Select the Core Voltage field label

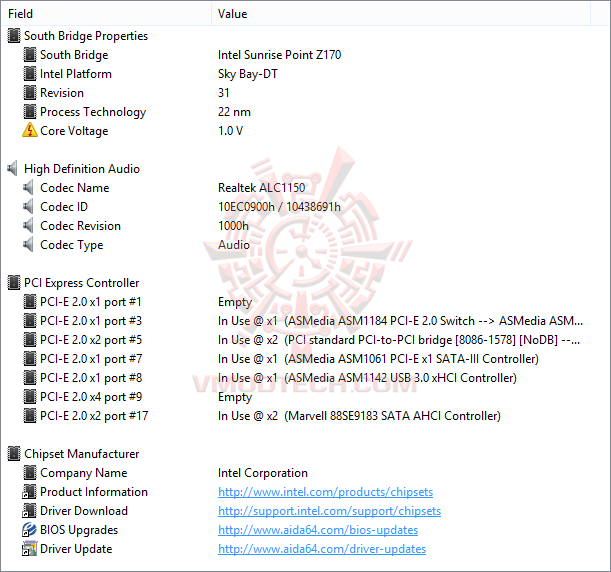[74, 131]
